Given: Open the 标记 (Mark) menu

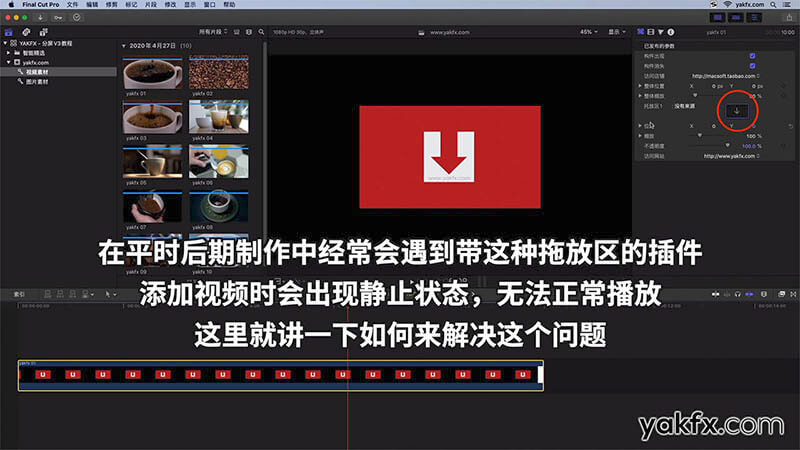Looking at the screenshot, I should (131, 4).
